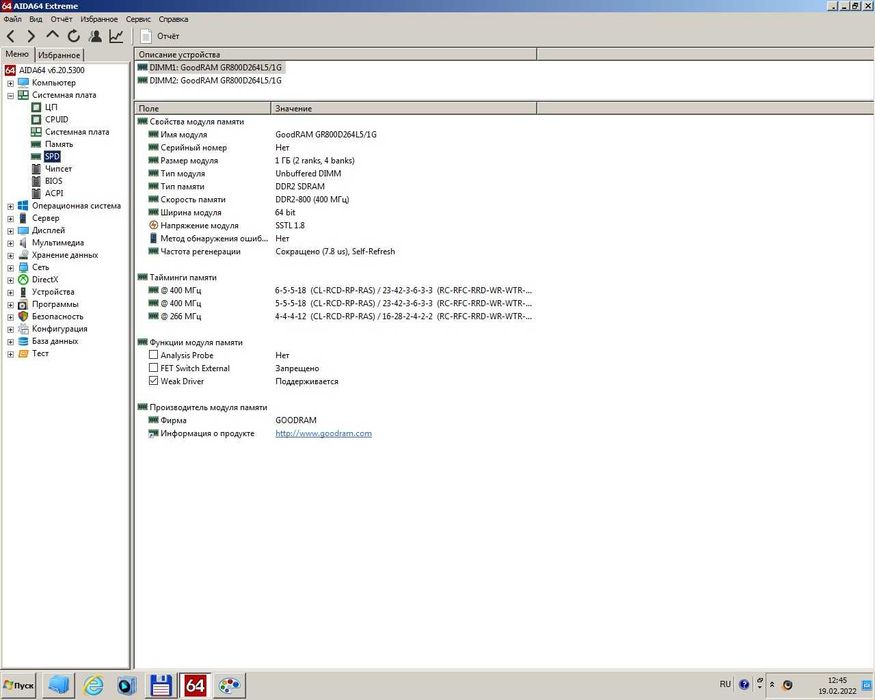Select the @ 266 МГц timings row
The image size is (875, 700).
tap(336, 317)
